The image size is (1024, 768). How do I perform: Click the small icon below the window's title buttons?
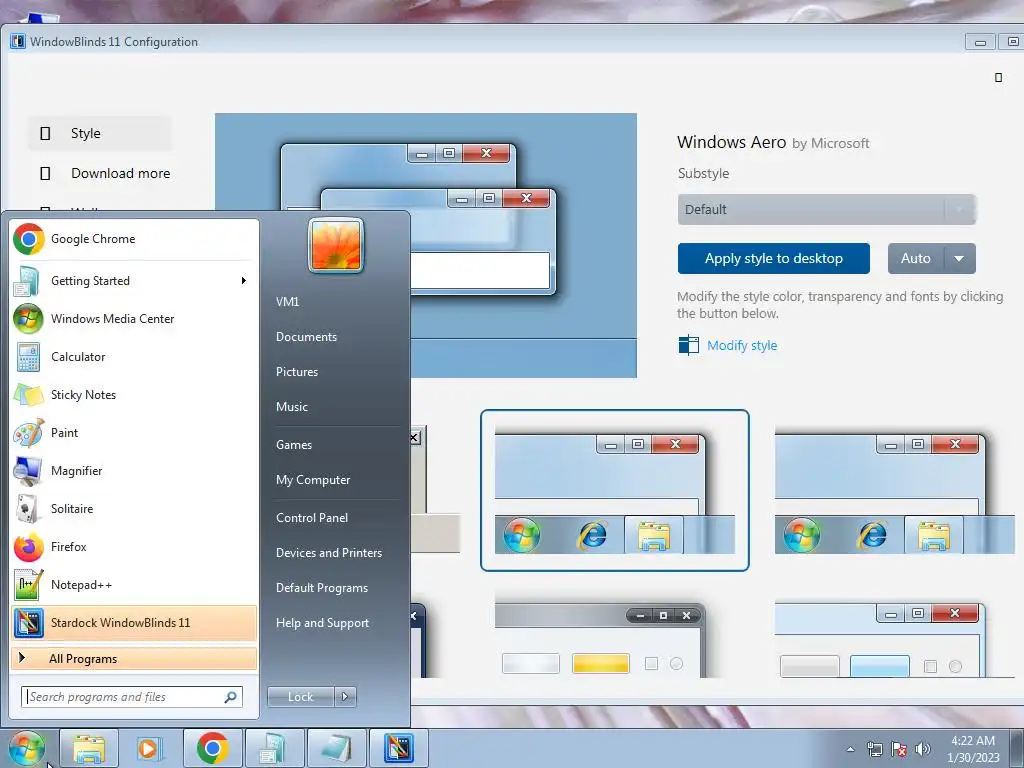pyautogui.click(x=998, y=78)
